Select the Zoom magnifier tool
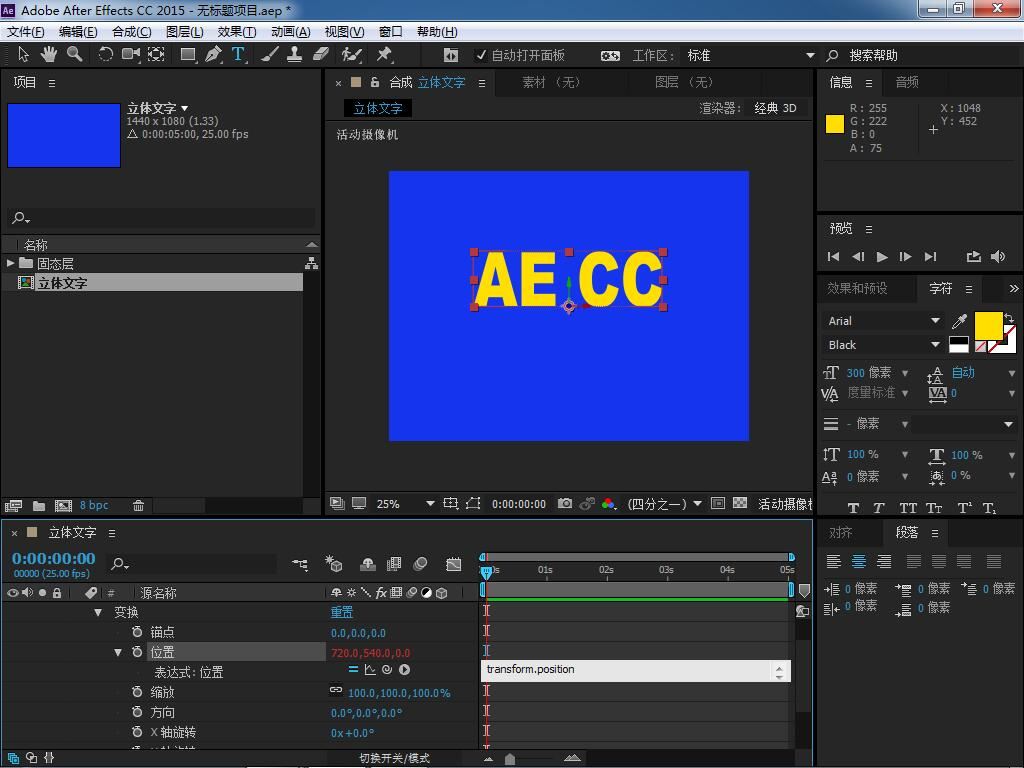 74,55
